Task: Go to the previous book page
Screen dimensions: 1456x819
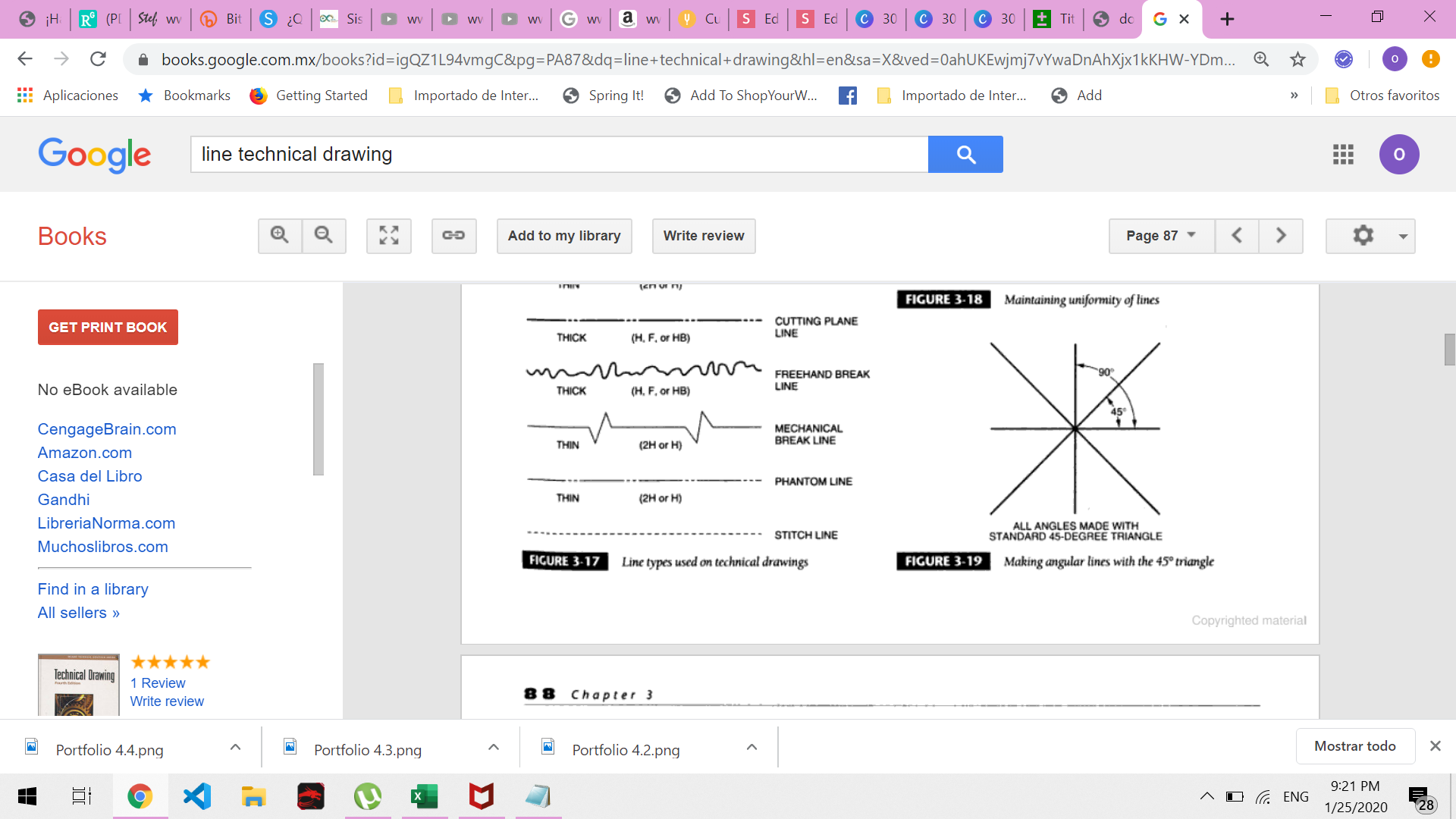Action: 1237,236
